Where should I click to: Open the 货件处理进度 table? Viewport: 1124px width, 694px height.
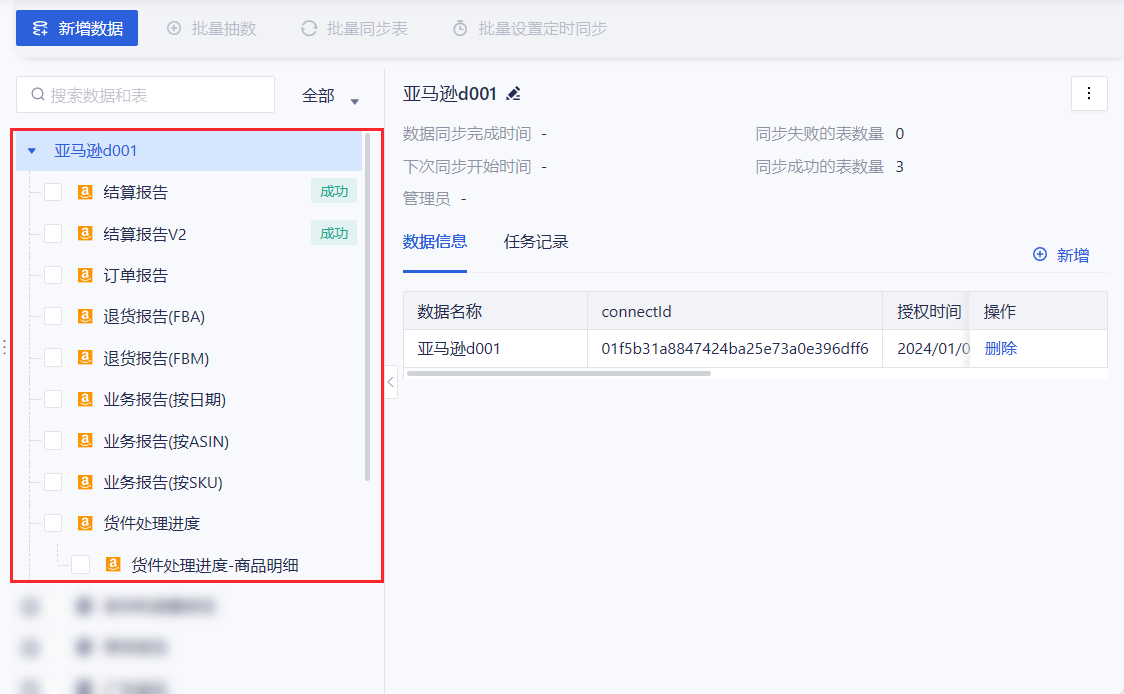[152, 523]
